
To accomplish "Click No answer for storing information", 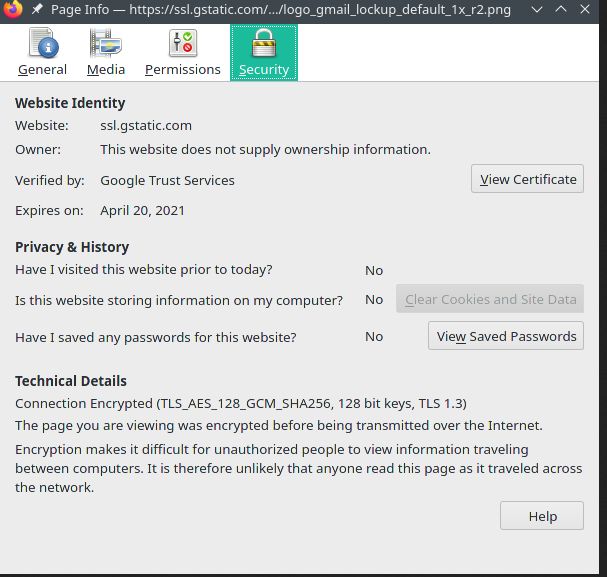I will [374, 300].
